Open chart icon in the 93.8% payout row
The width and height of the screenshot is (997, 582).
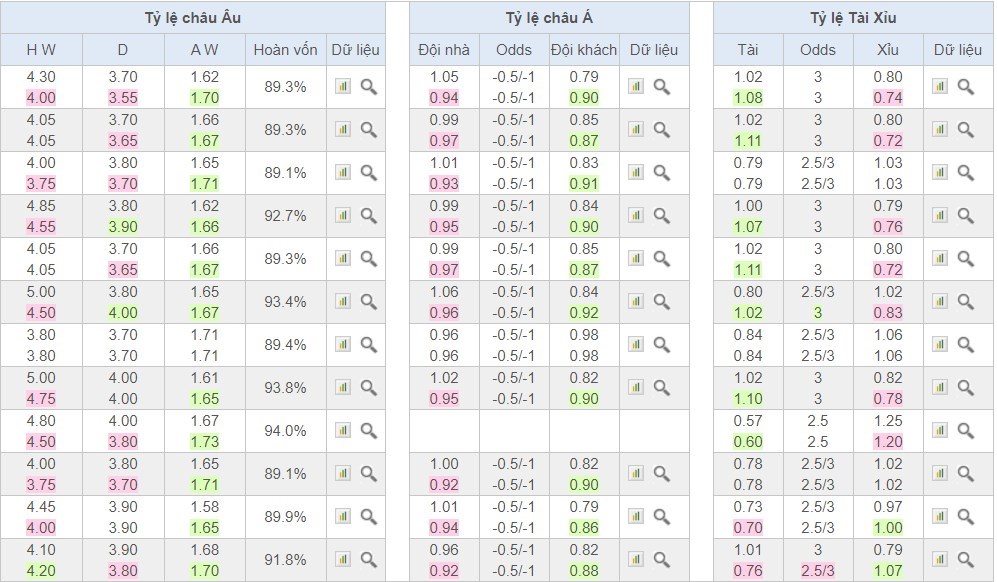(343, 387)
